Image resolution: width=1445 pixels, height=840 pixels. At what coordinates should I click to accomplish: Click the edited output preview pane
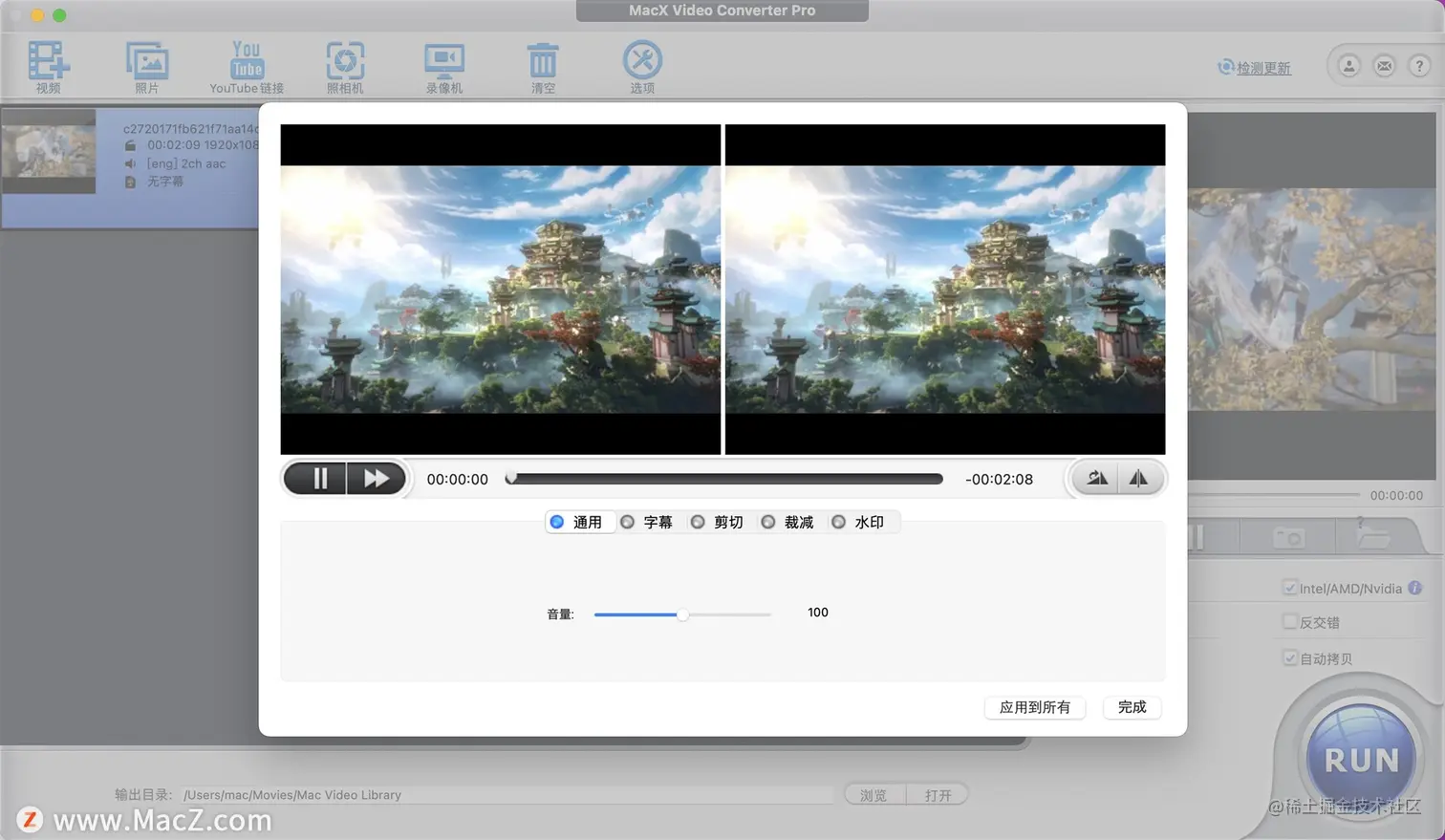(x=945, y=289)
